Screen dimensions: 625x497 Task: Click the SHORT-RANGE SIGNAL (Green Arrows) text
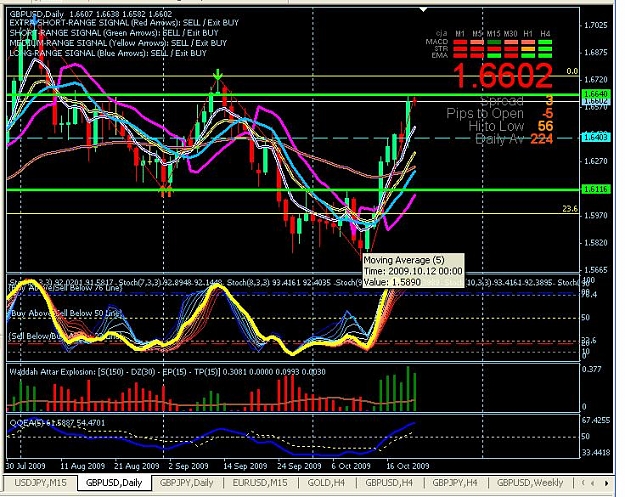coord(114,33)
